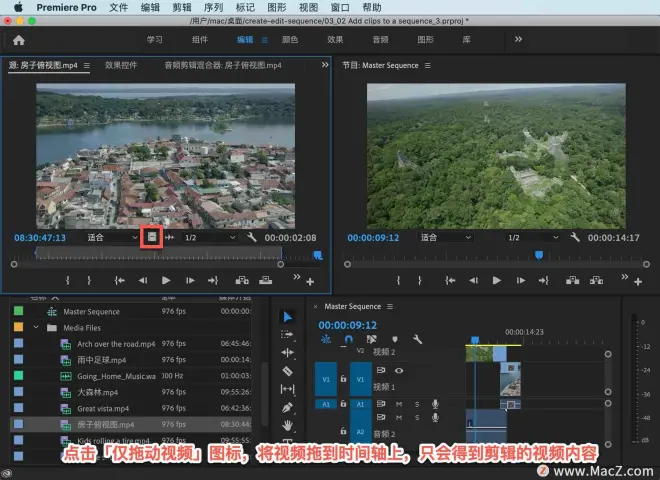Click Extract button in Program monitor
660x480 pixels.
596,280
